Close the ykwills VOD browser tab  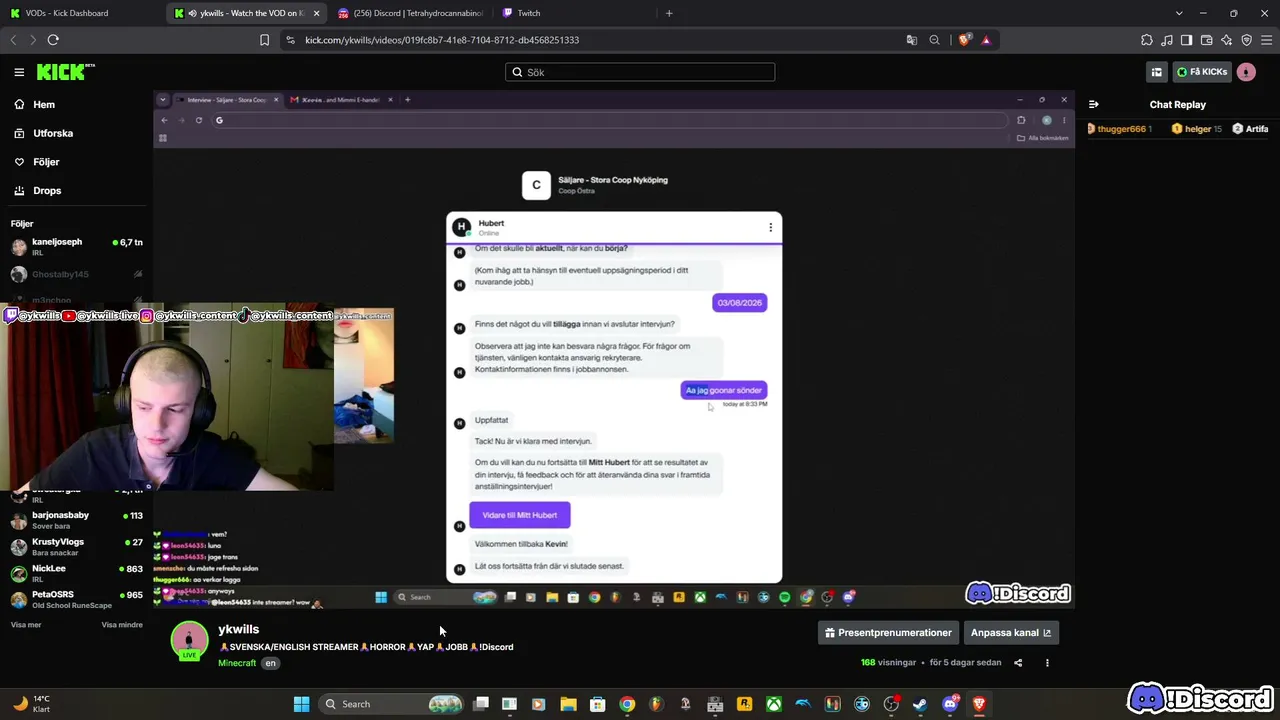(317, 13)
